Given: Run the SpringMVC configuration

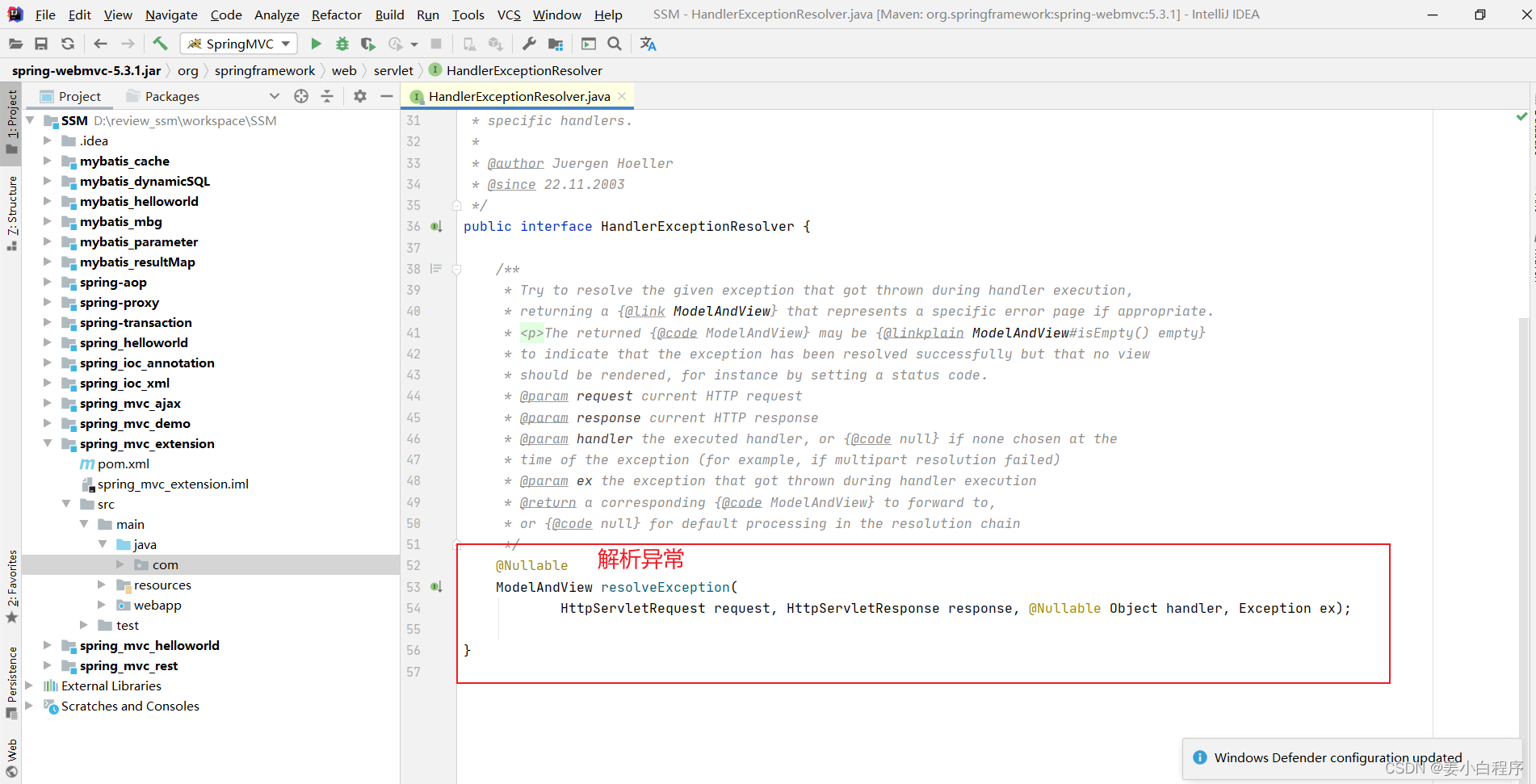Looking at the screenshot, I should pos(316,44).
